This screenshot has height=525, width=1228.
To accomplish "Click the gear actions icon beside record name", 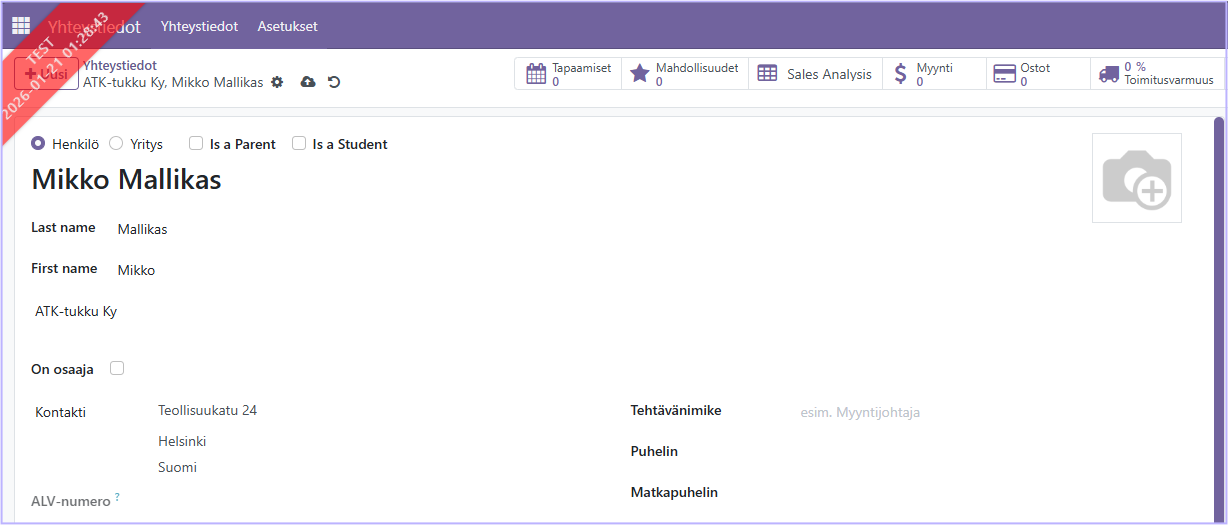I will 277,82.
